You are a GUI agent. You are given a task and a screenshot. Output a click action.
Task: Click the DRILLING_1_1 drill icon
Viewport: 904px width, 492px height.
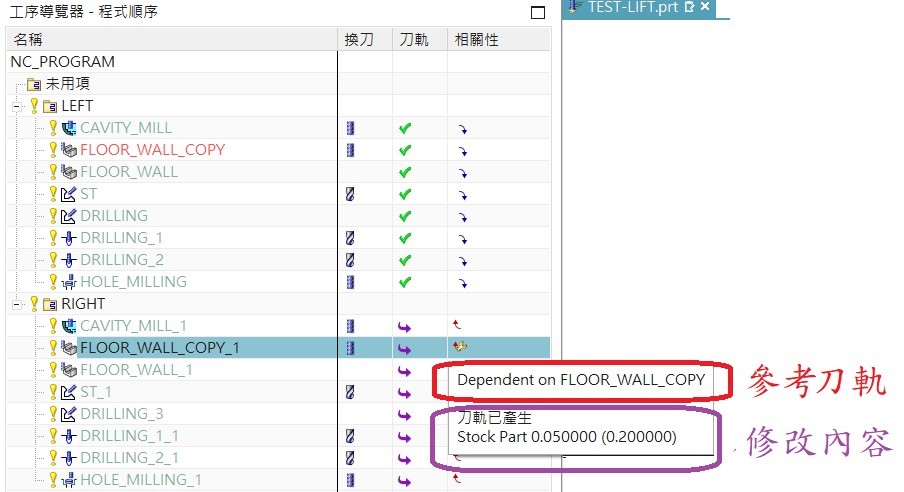click(69, 436)
